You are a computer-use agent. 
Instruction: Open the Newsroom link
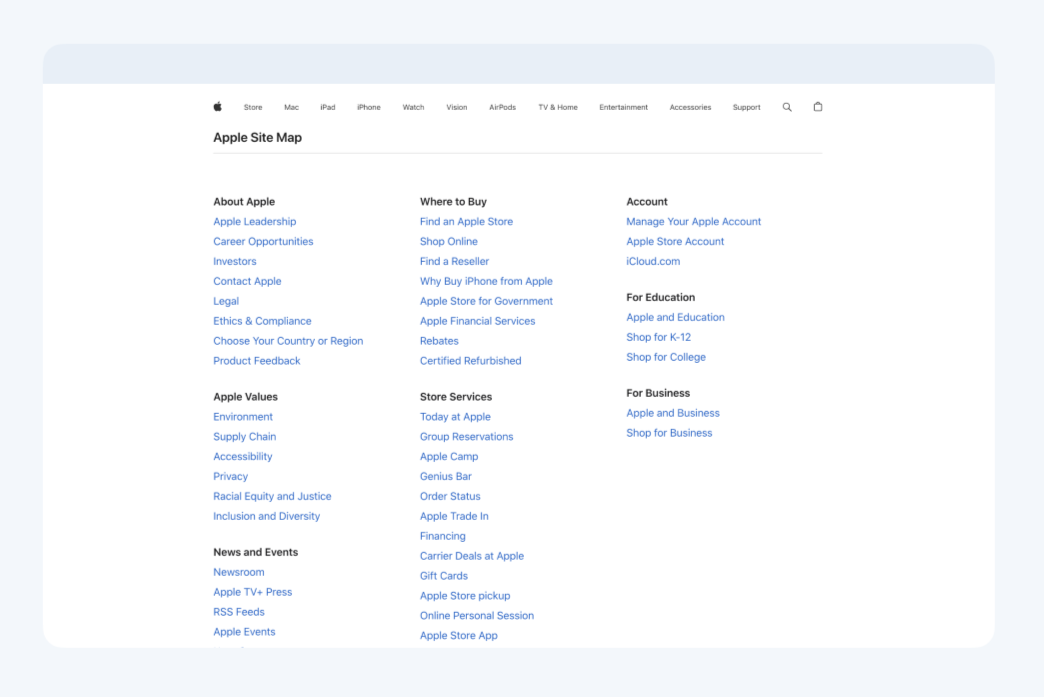pyautogui.click(x=239, y=573)
